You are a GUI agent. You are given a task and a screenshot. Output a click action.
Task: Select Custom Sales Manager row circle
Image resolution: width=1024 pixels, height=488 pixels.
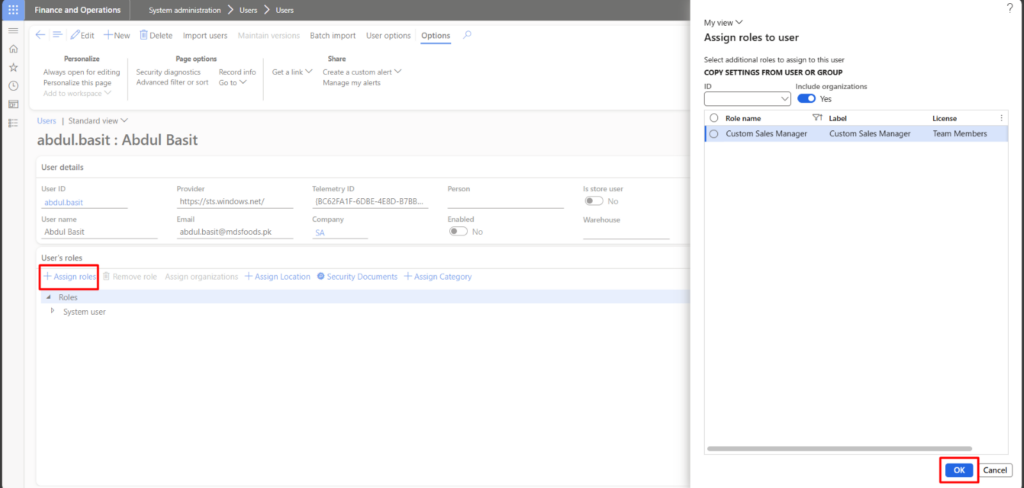click(714, 133)
